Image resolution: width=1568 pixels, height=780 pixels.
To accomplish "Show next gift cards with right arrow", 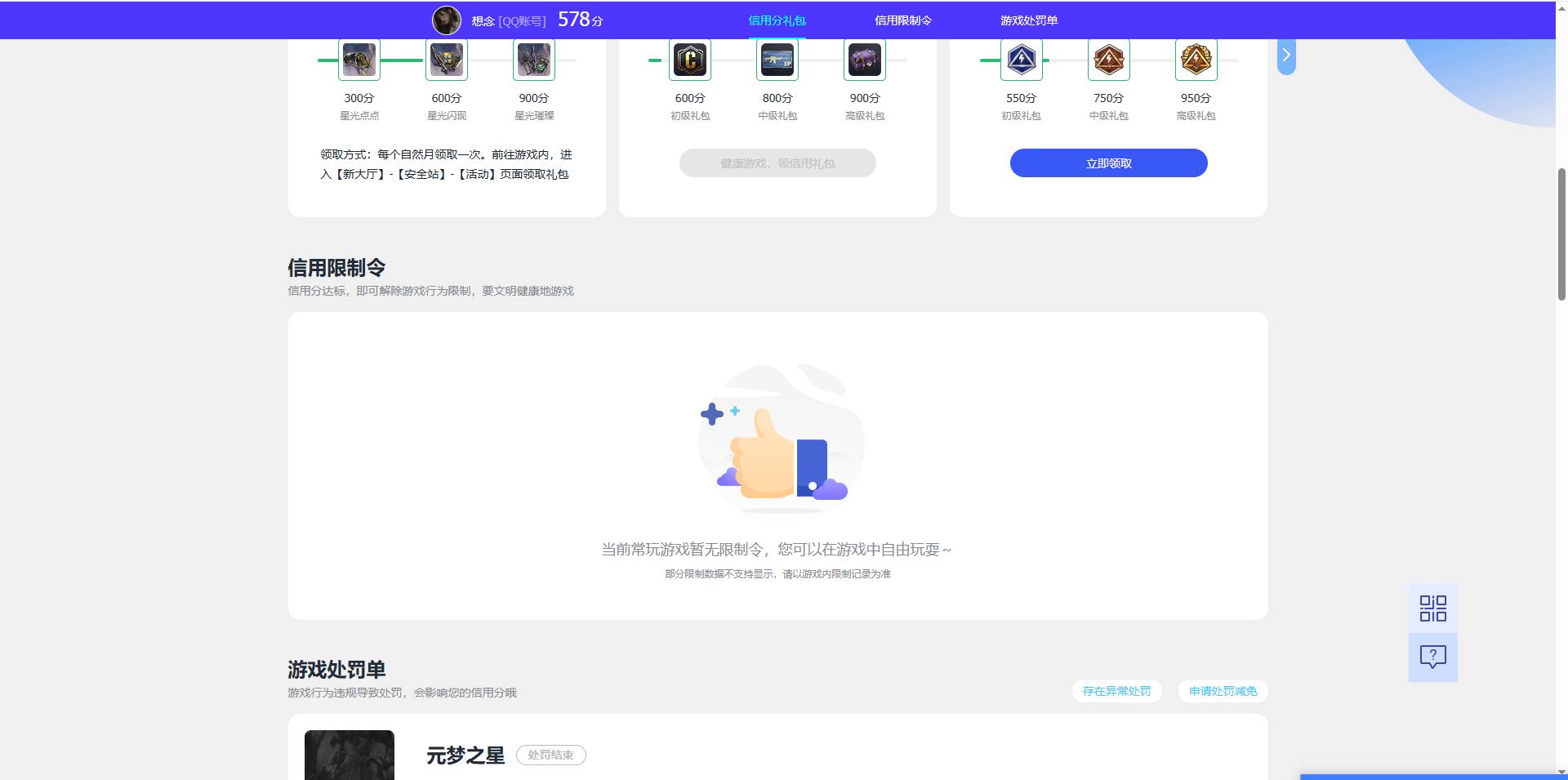I will click(1286, 56).
